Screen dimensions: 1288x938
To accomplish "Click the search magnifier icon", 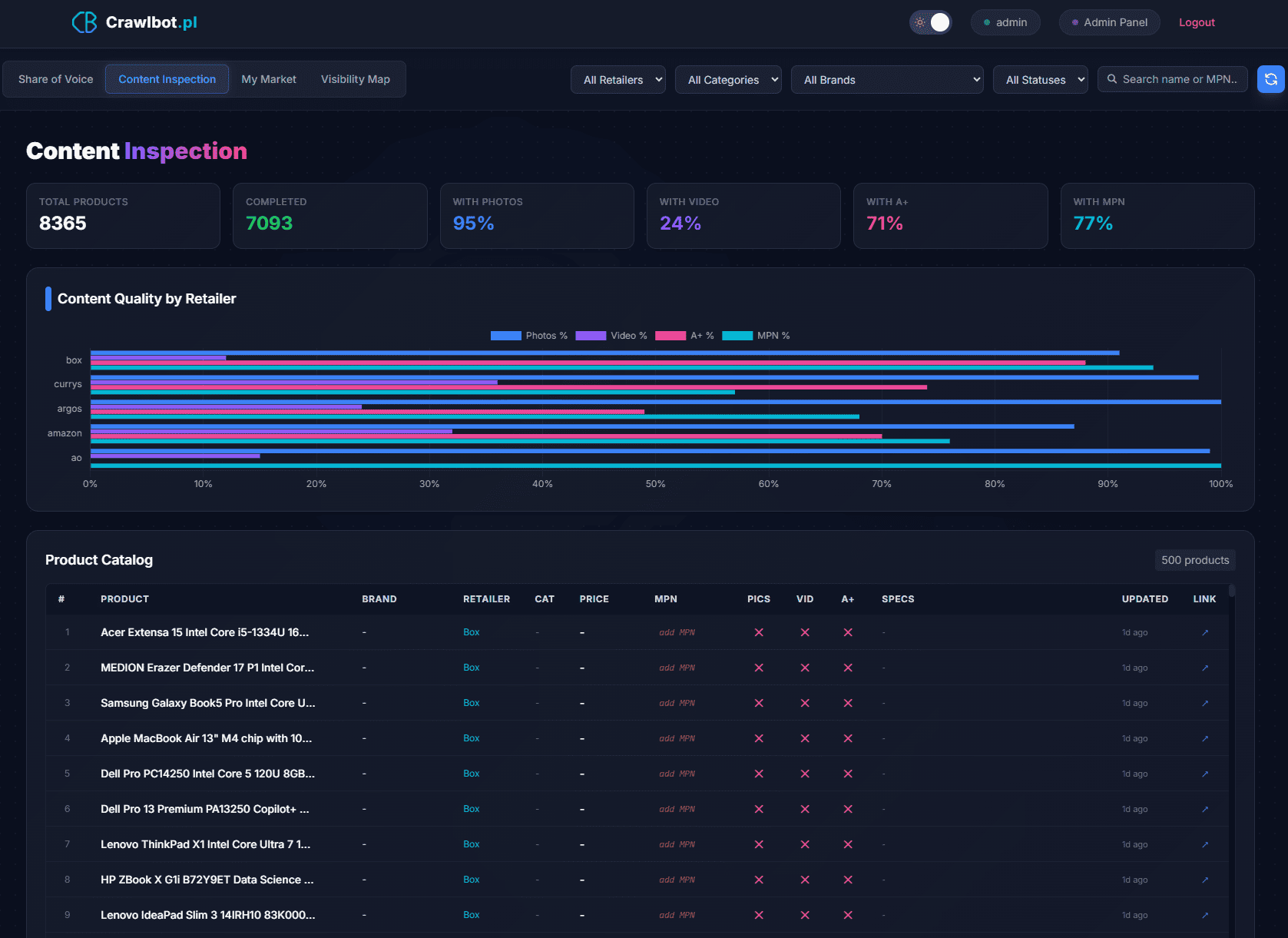I will (x=1112, y=79).
